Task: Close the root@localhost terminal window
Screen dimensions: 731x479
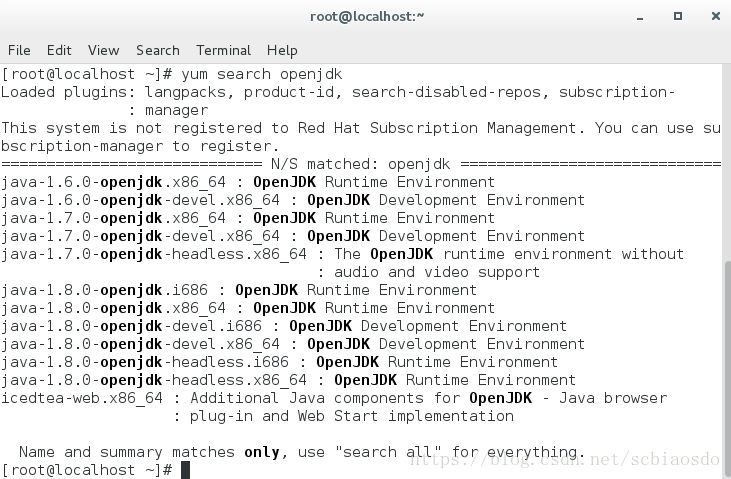Action: click(x=716, y=16)
